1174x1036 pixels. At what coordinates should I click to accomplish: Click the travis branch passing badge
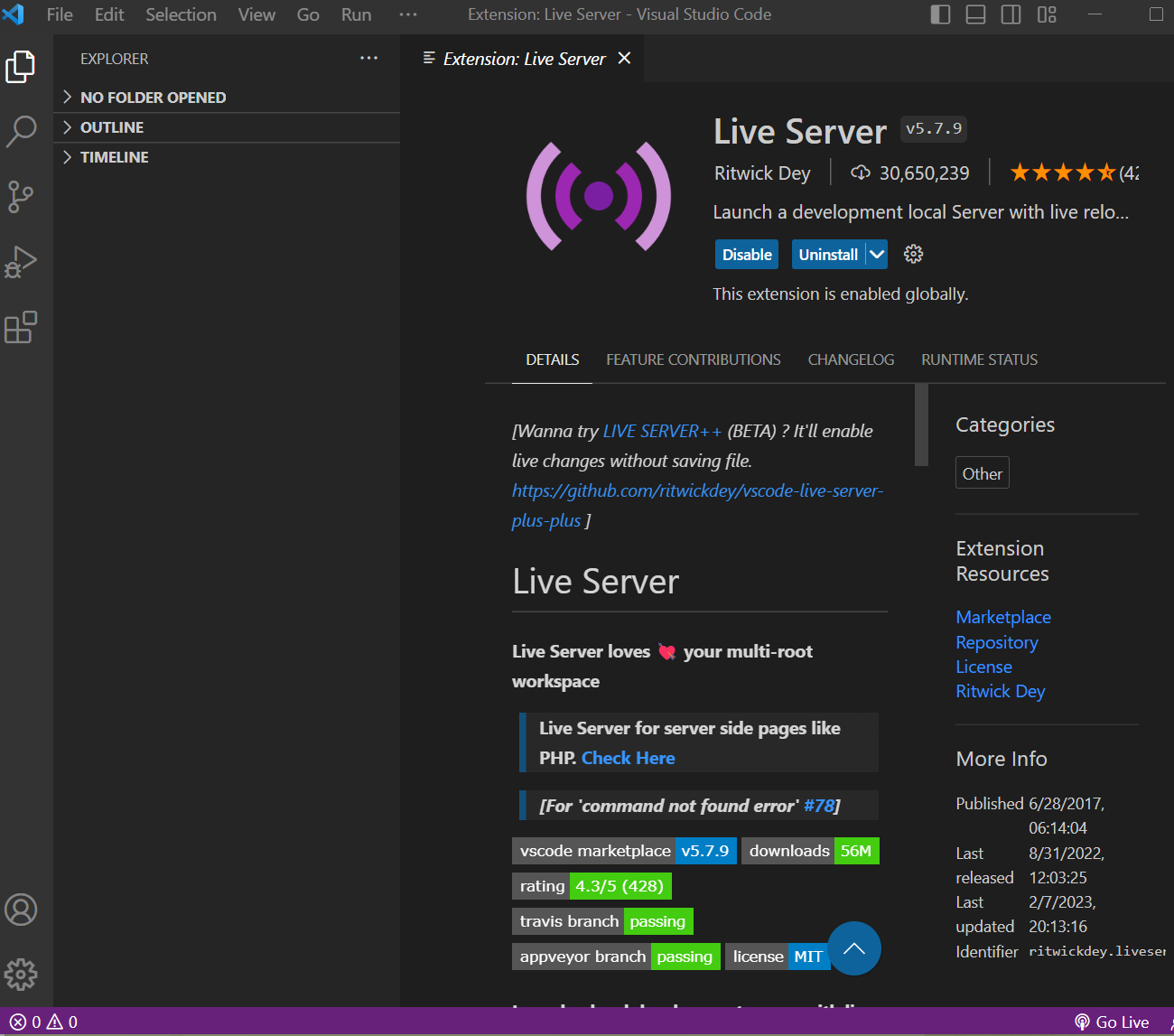point(602,921)
